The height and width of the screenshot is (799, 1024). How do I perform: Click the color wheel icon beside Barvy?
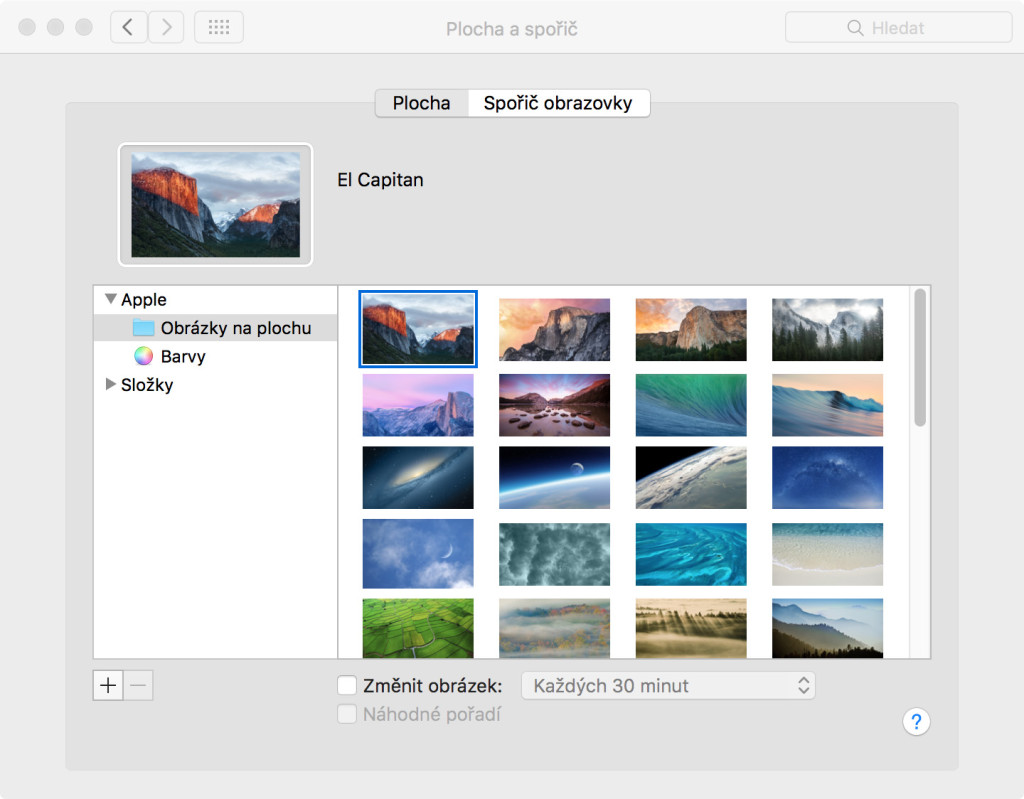click(x=144, y=356)
